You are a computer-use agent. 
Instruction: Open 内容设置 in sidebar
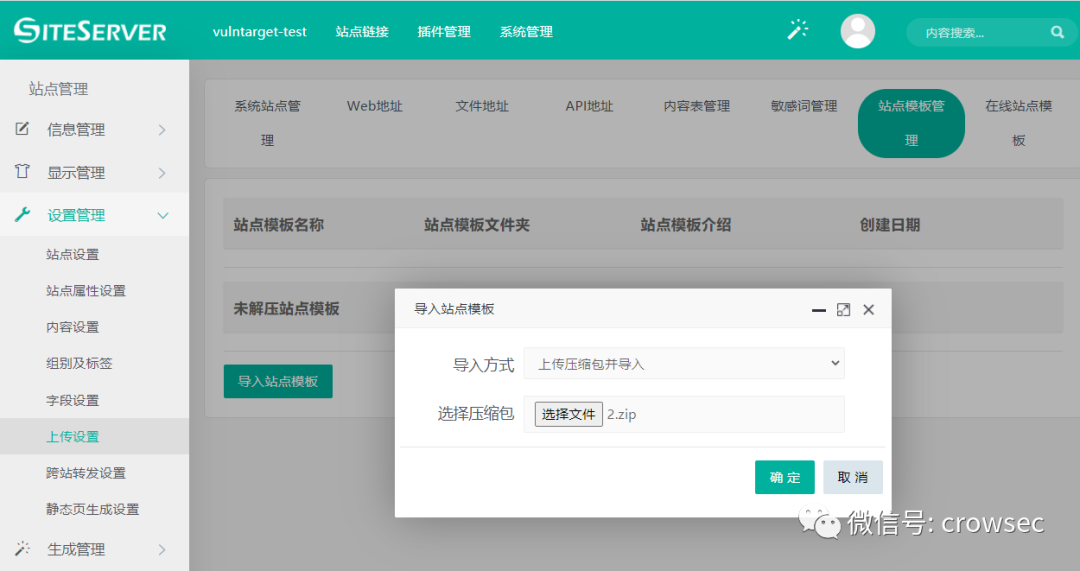[x=72, y=327]
